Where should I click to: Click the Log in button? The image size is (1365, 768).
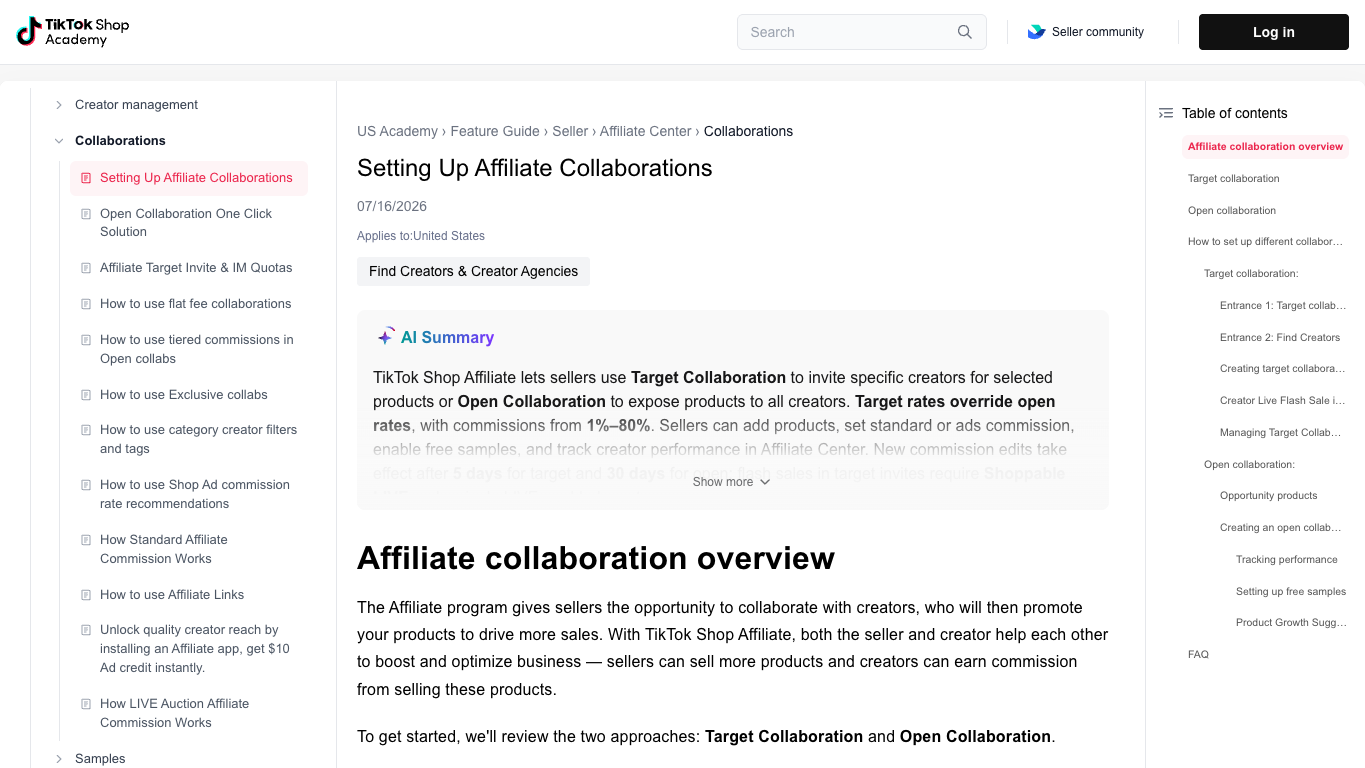point(1274,32)
